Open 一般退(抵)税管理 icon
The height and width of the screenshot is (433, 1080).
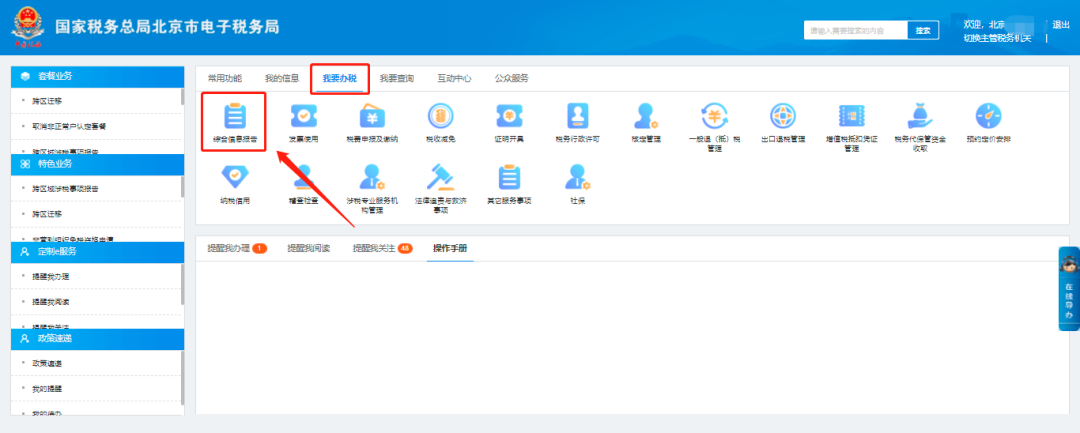714,115
